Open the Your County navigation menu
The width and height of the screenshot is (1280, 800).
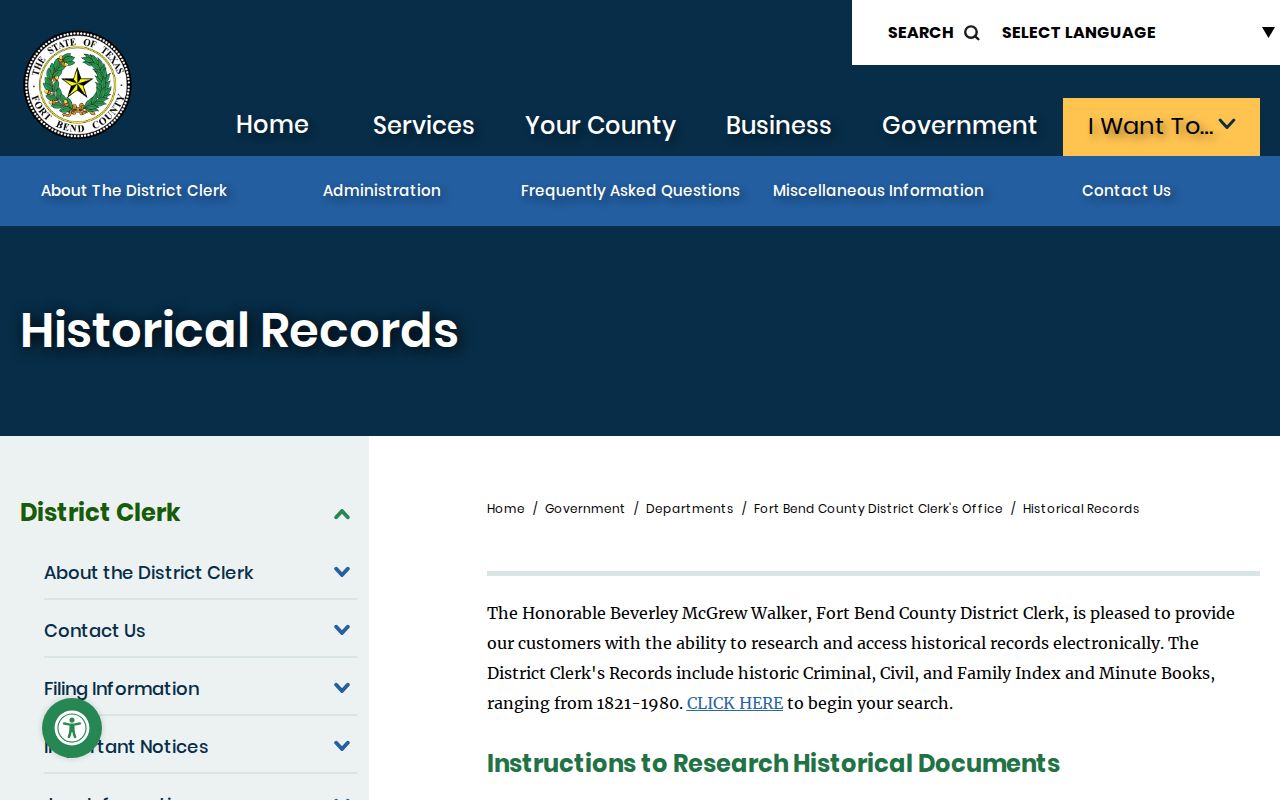(601, 126)
